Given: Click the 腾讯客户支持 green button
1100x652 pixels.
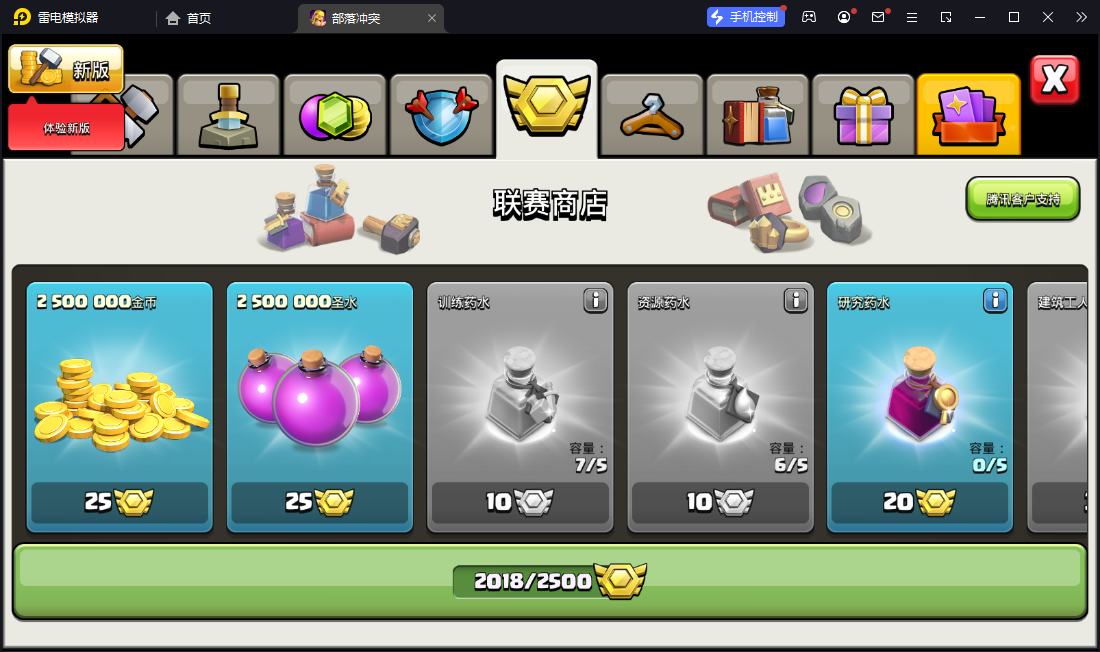Looking at the screenshot, I should coord(1023,199).
